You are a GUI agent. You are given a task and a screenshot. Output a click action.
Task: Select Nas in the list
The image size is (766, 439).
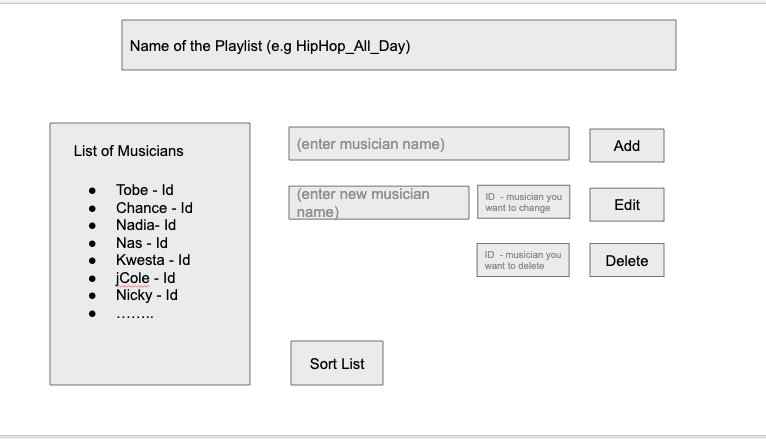click(x=141, y=243)
